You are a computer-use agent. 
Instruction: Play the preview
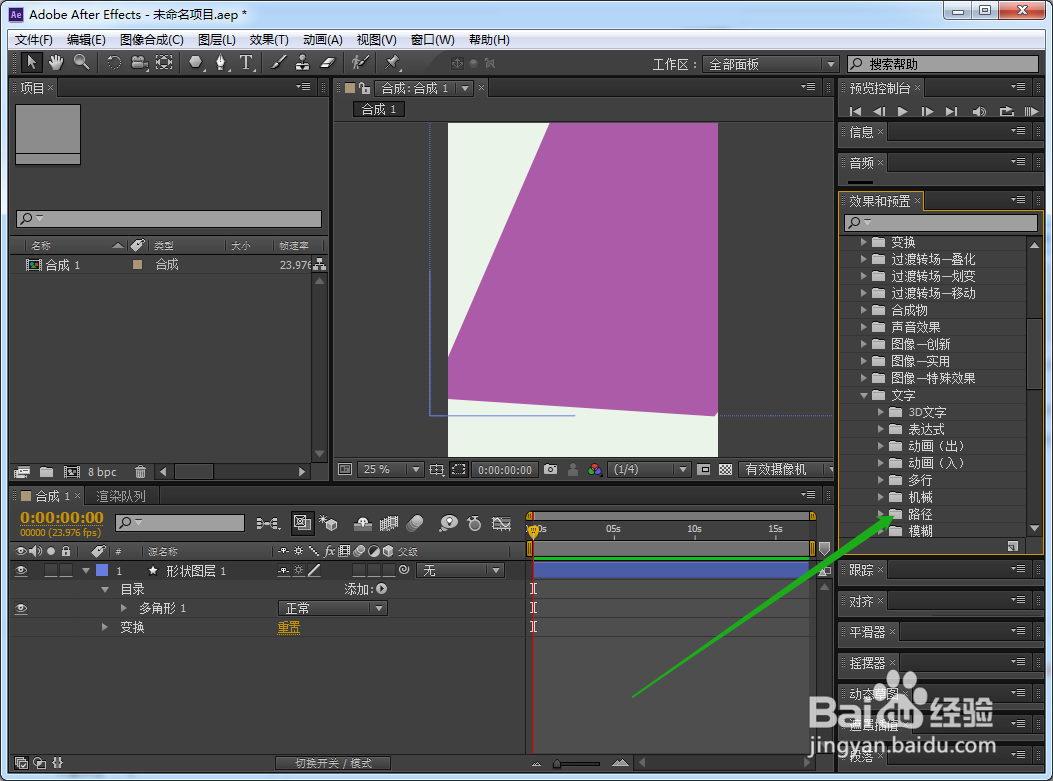pos(903,111)
